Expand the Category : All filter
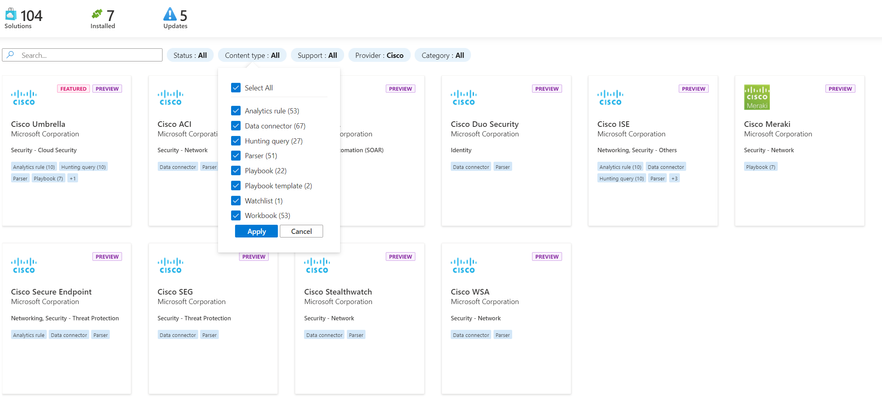Image resolution: width=882 pixels, height=400 pixels. (443, 55)
